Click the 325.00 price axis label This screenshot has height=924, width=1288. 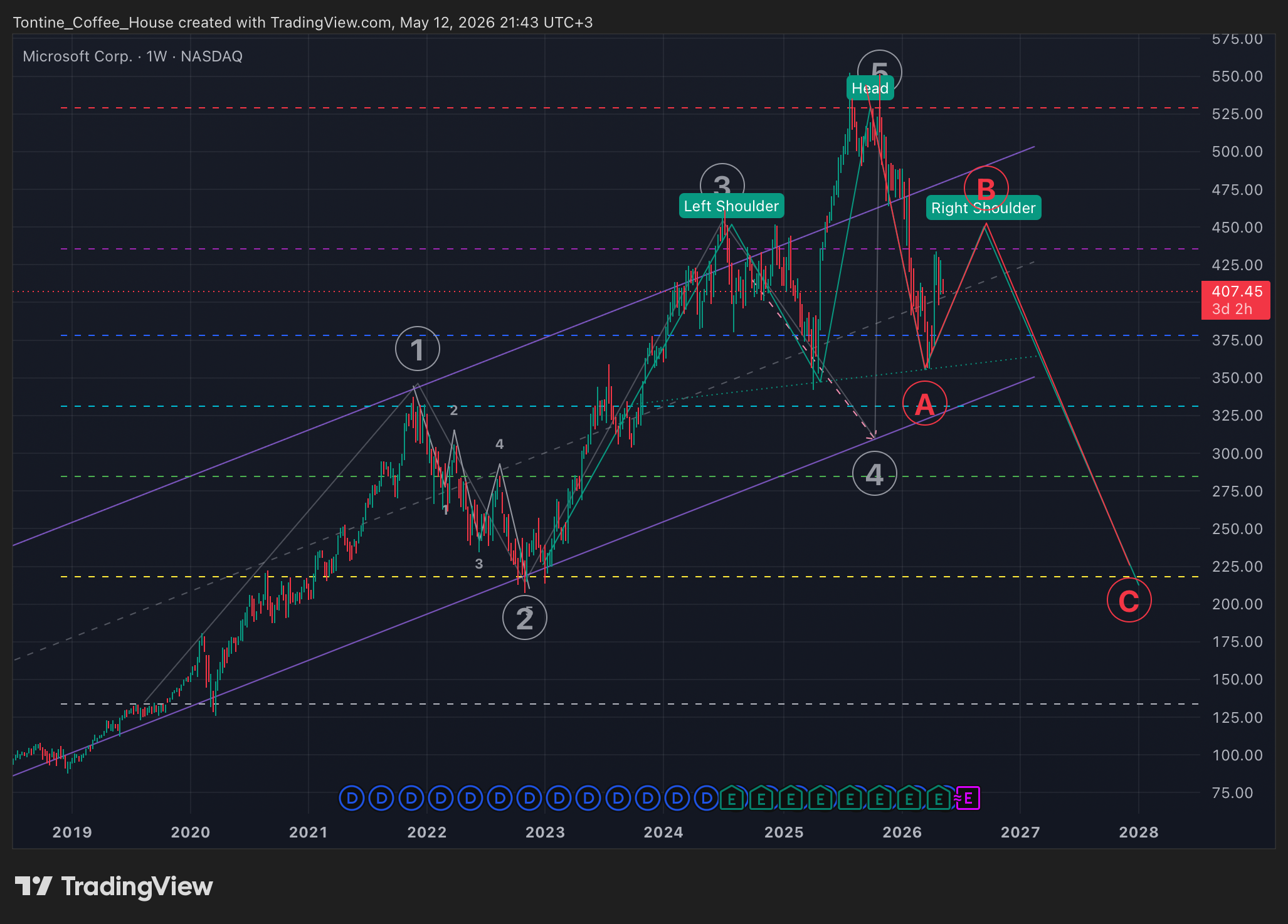1237,416
